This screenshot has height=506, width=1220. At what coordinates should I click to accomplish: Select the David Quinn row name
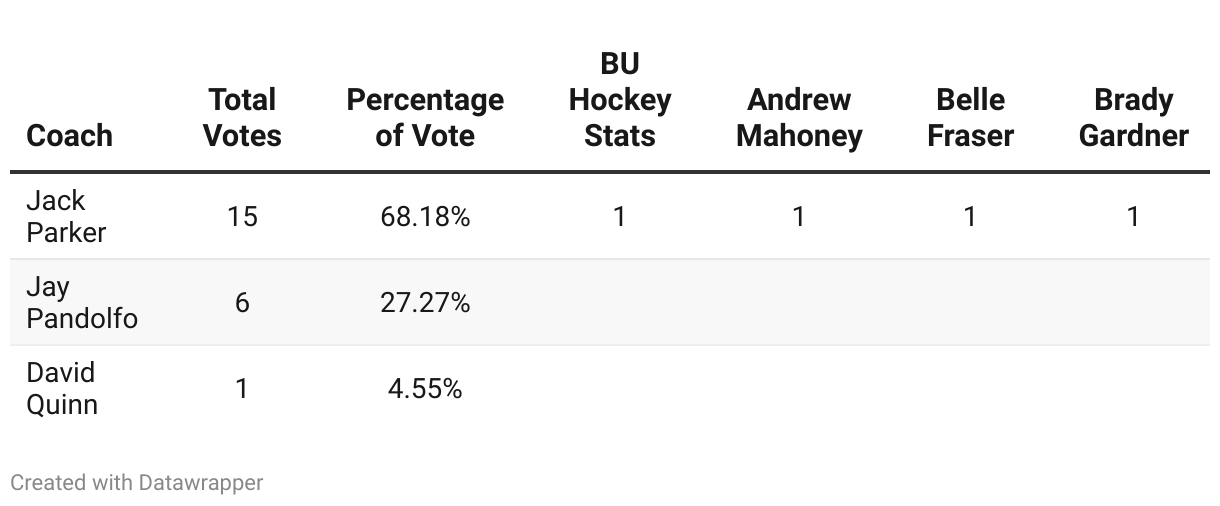coord(62,388)
